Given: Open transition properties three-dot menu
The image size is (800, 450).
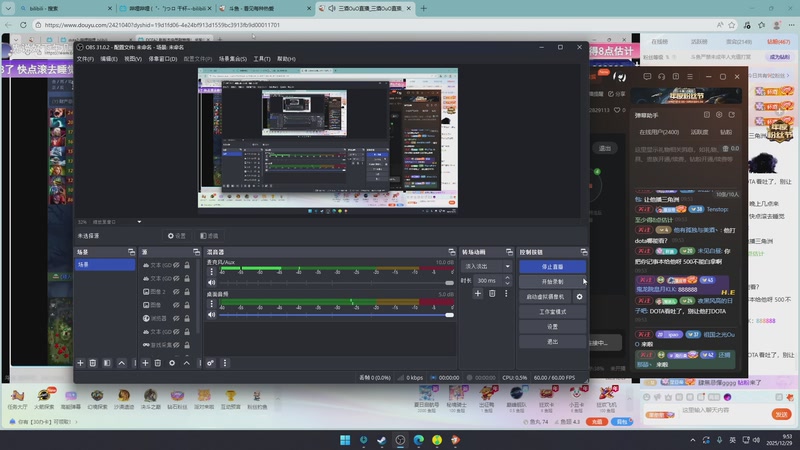Looking at the screenshot, I should [x=506, y=293].
